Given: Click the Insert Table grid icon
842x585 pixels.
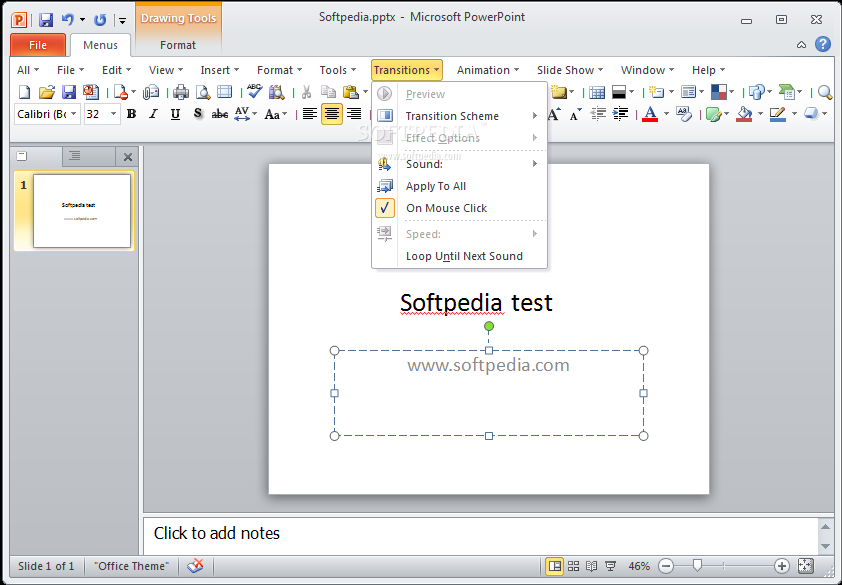Looking at the screenshot, I should (597, 92).
